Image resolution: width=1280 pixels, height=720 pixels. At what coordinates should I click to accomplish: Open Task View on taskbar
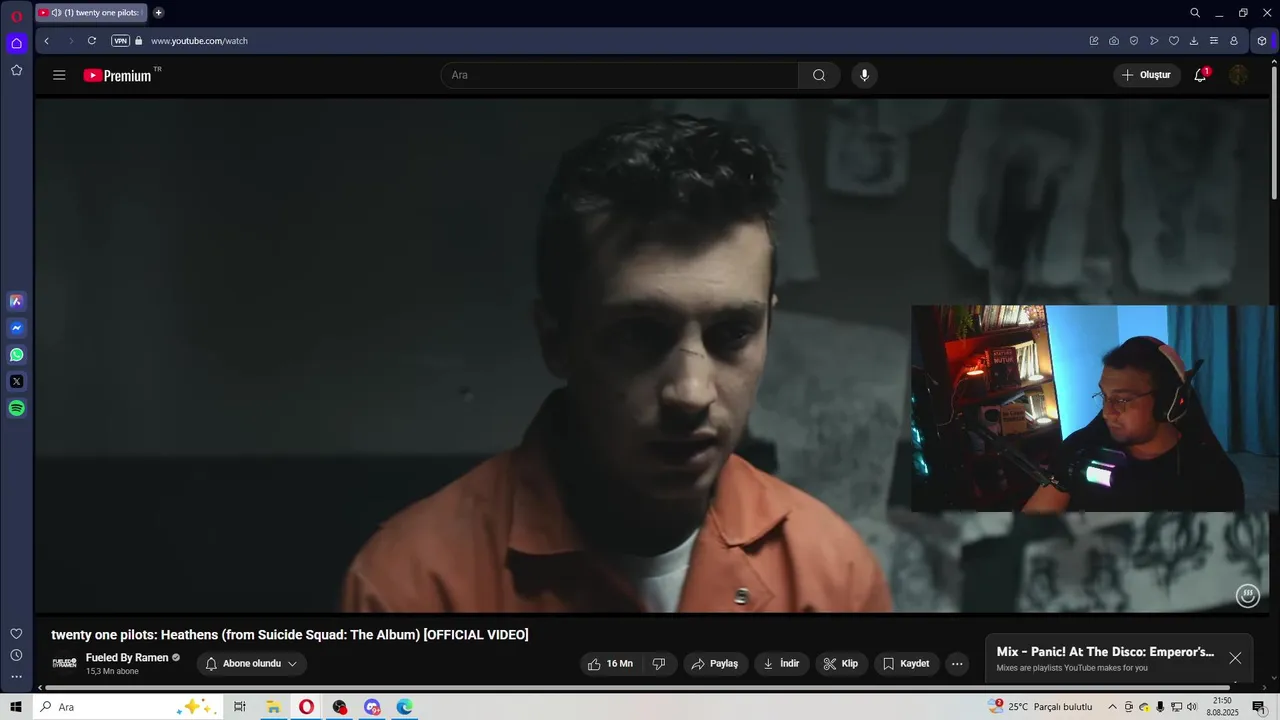tap(240, 707)
